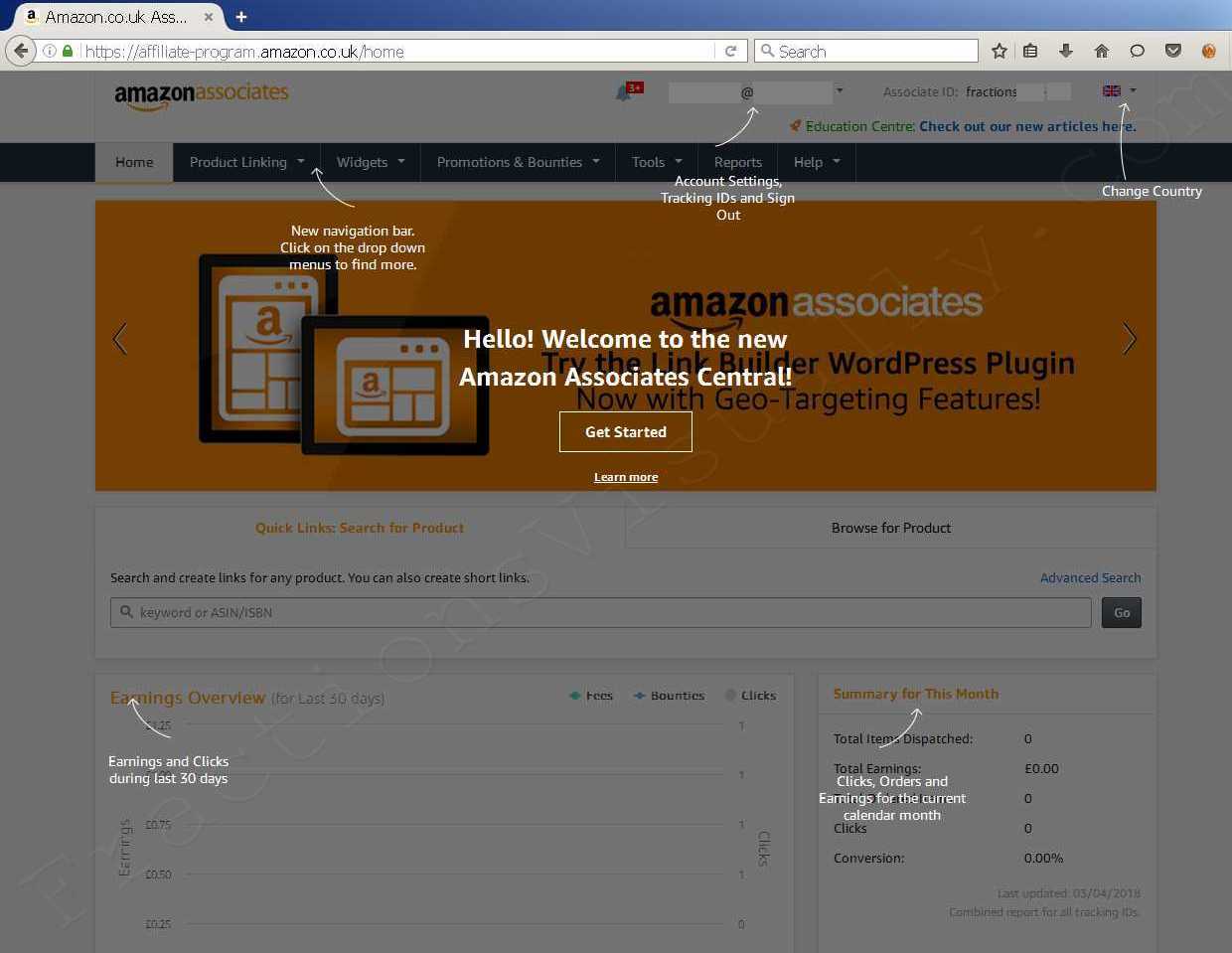Click the notification bell icon
1232x953 pixels.
coord(624,92)
